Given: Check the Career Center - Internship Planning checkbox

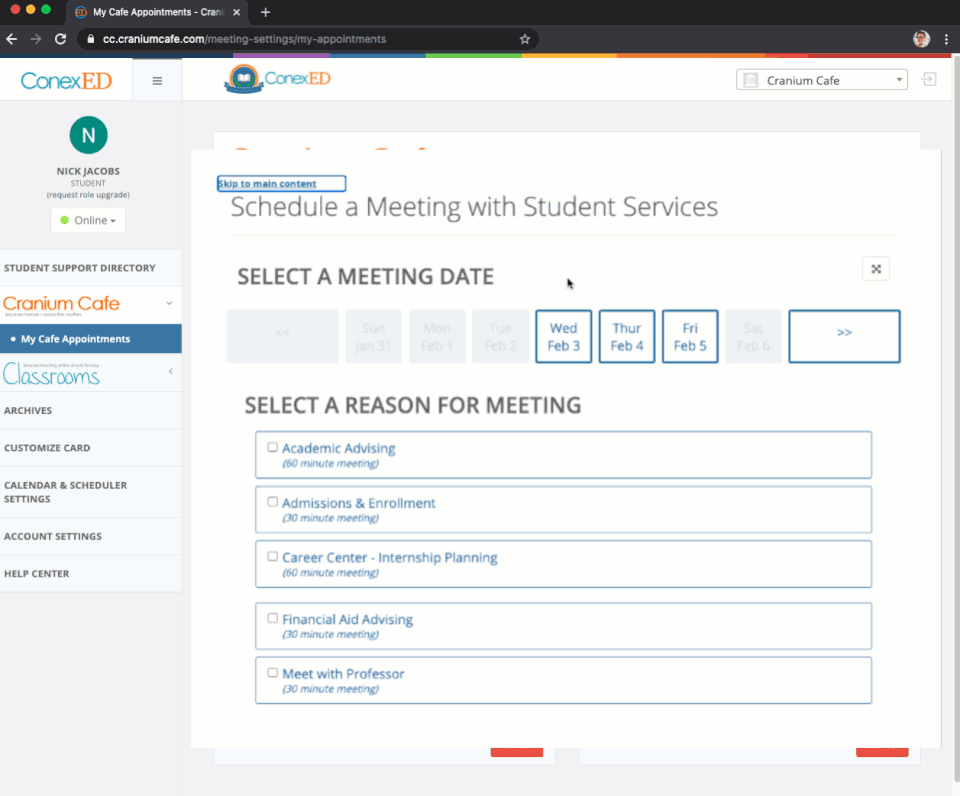Looking at the screenshot, I should [x=272, y=557].
